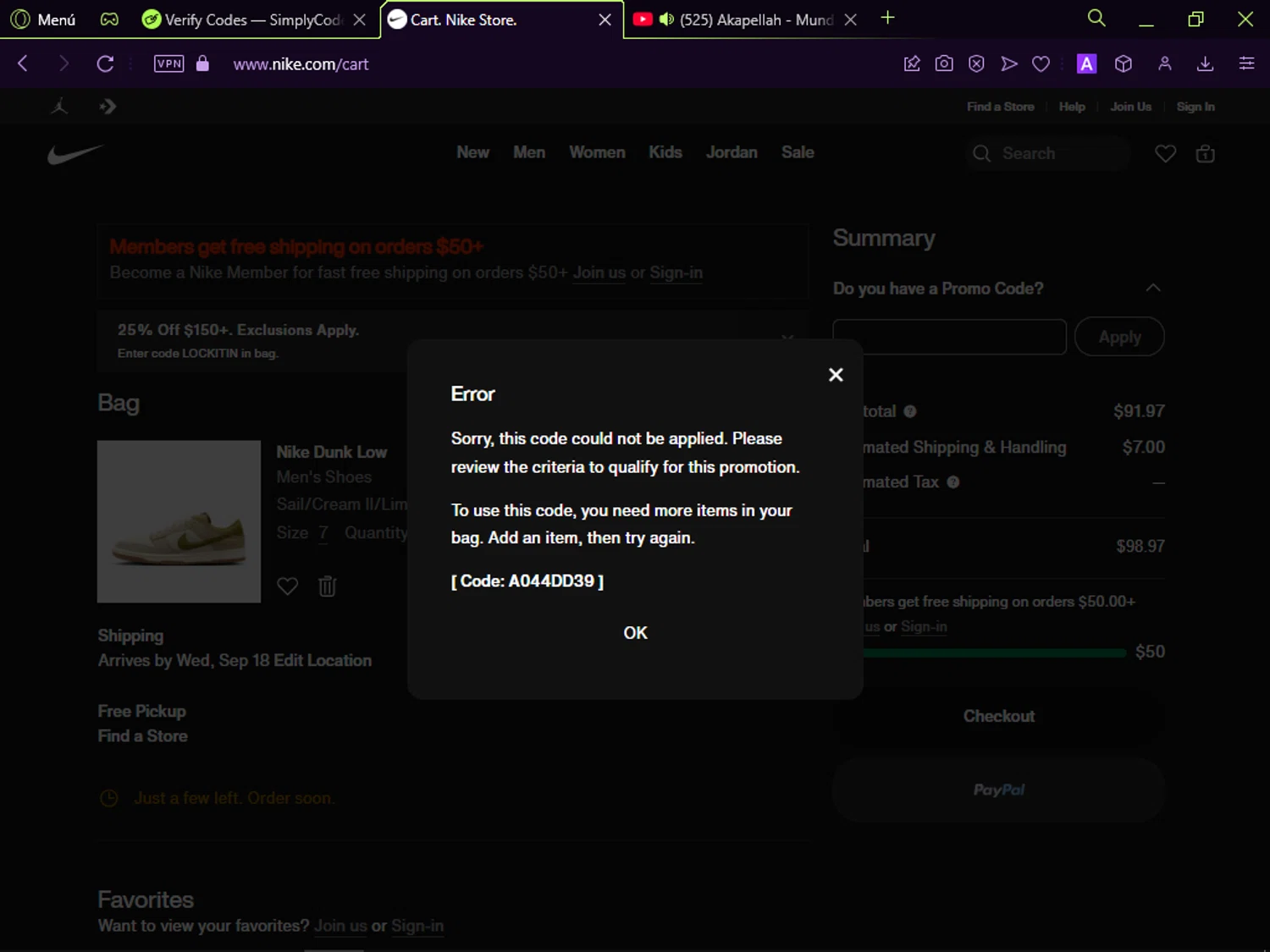The height and width of the screenshot is (952, 1270).
Task: Open the purple A extension
Action: pos(1086,63)
